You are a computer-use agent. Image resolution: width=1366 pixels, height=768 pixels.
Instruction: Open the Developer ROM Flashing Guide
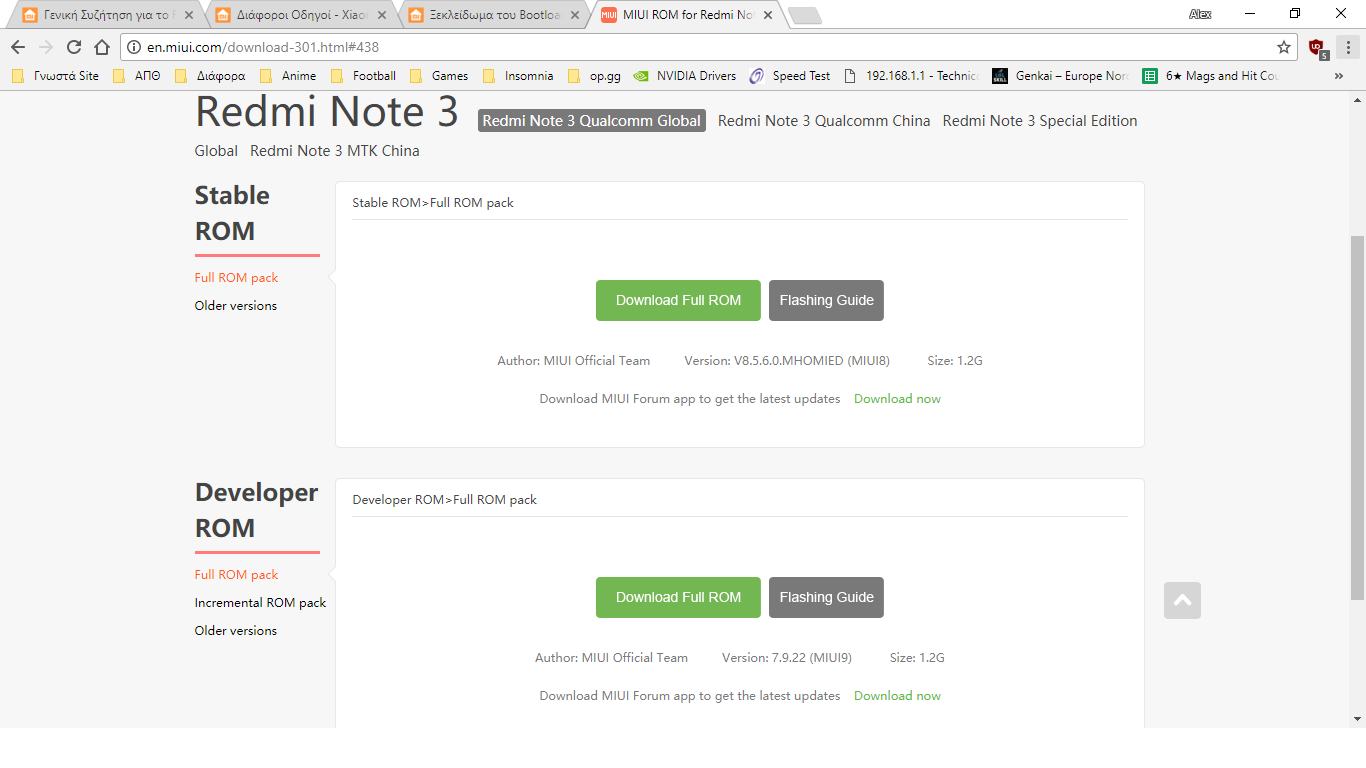[826, 597]
